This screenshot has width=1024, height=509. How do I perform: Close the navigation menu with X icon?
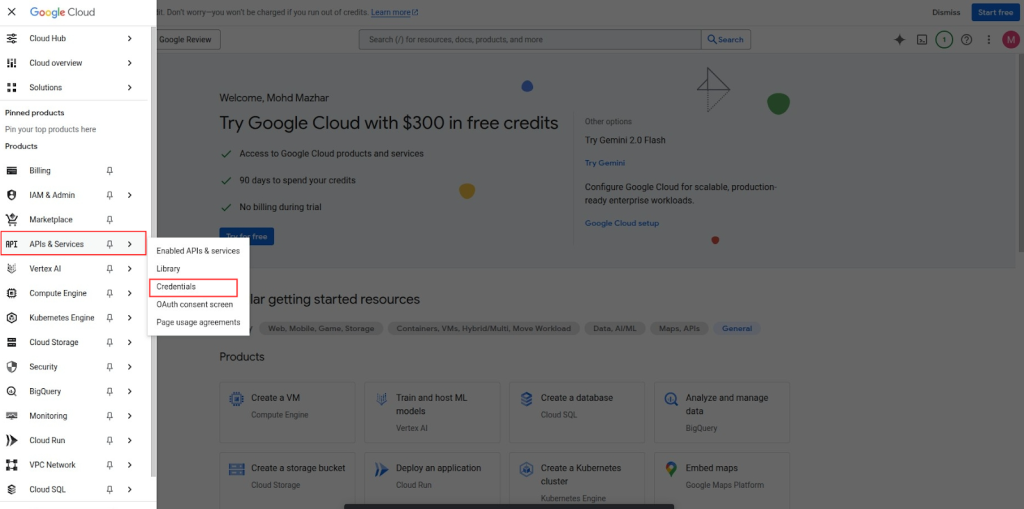point(12,12)
